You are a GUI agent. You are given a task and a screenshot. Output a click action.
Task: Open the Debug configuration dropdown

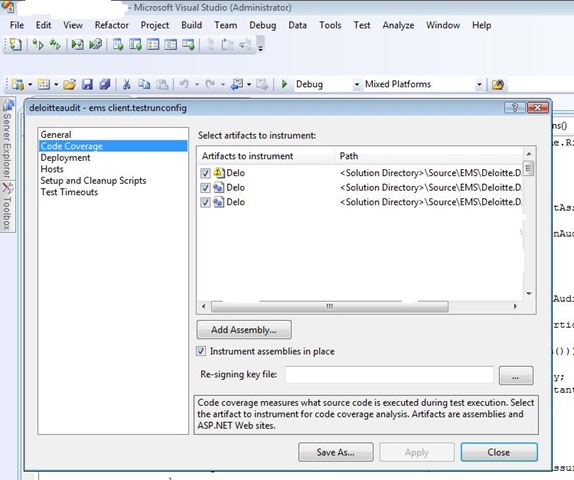pos(357,85)
